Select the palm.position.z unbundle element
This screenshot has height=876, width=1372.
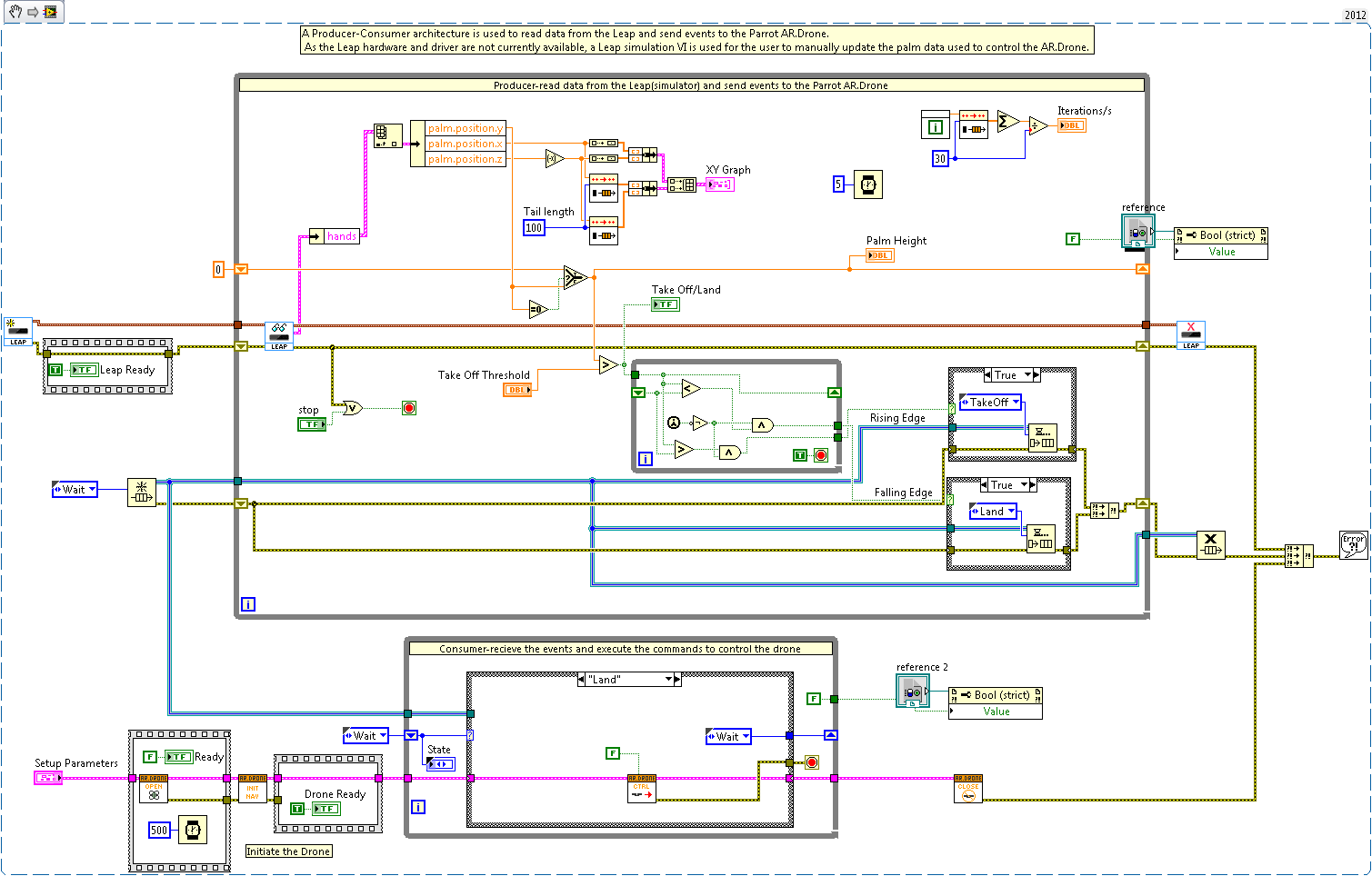pyautogui.click(x=466, y=159)
